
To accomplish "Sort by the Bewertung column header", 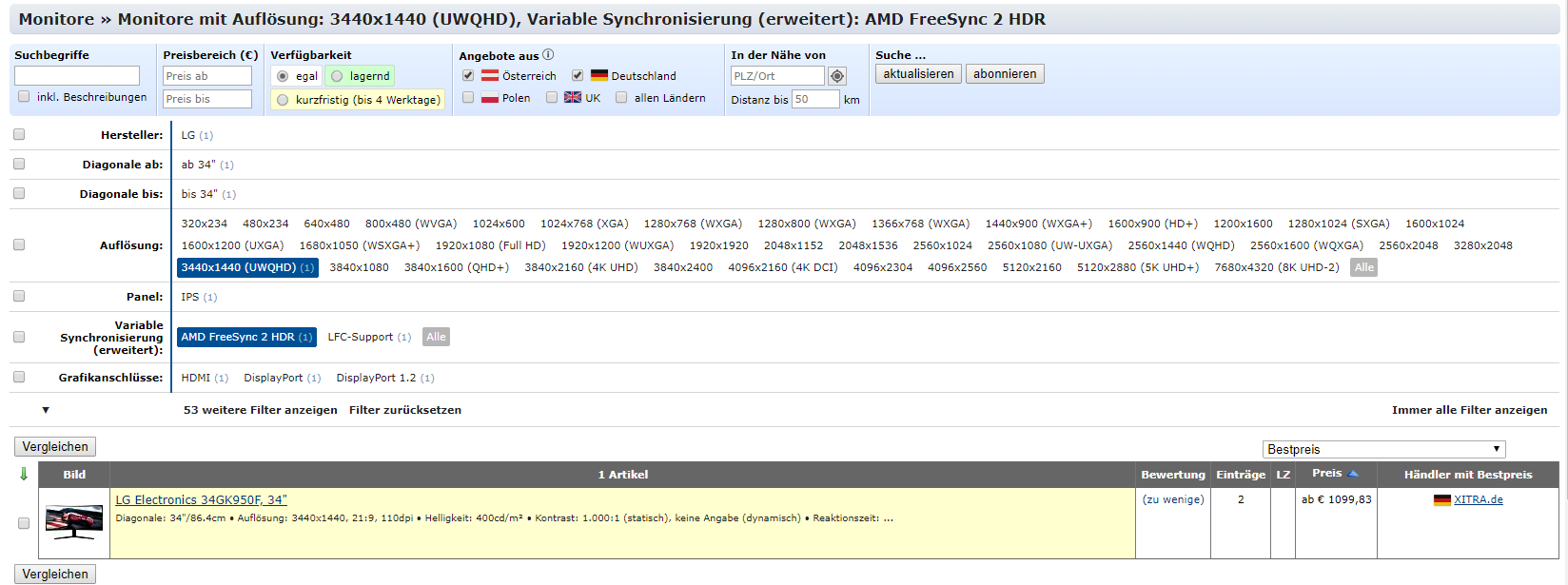I will pyautogui.click(x=1173, y=475).
